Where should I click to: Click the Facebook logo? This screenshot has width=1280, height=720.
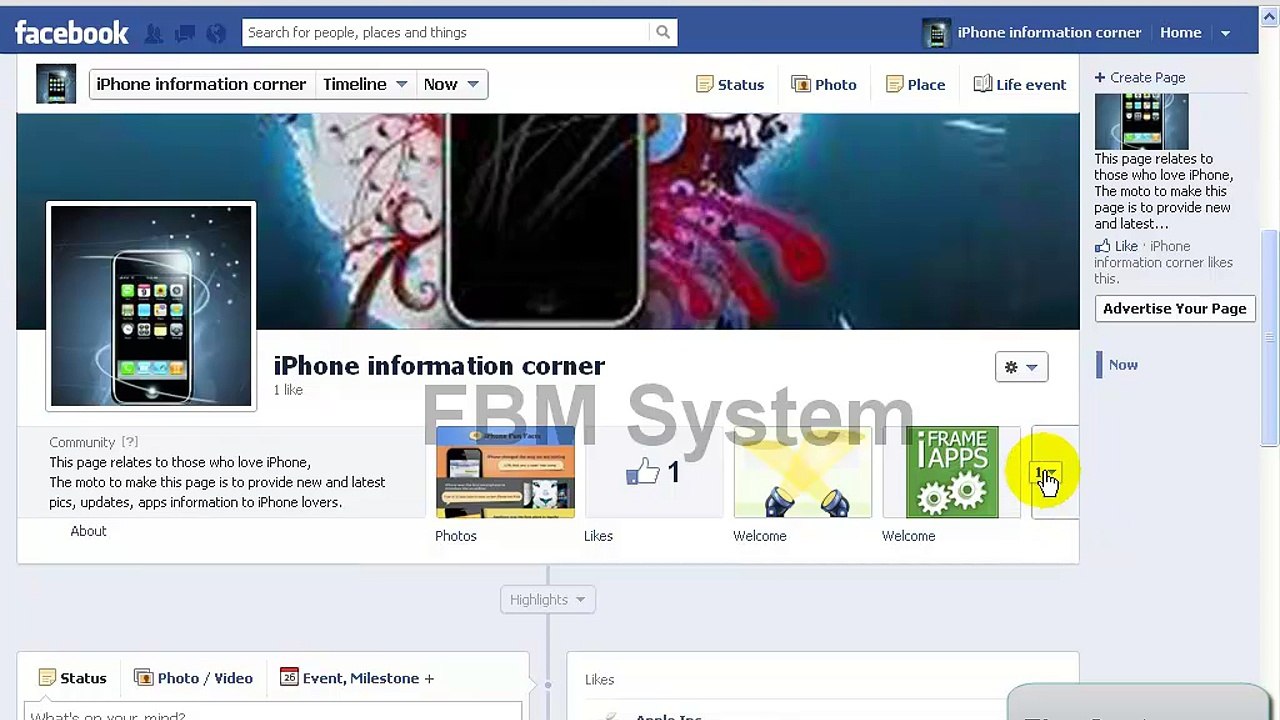tap(72, 33)
